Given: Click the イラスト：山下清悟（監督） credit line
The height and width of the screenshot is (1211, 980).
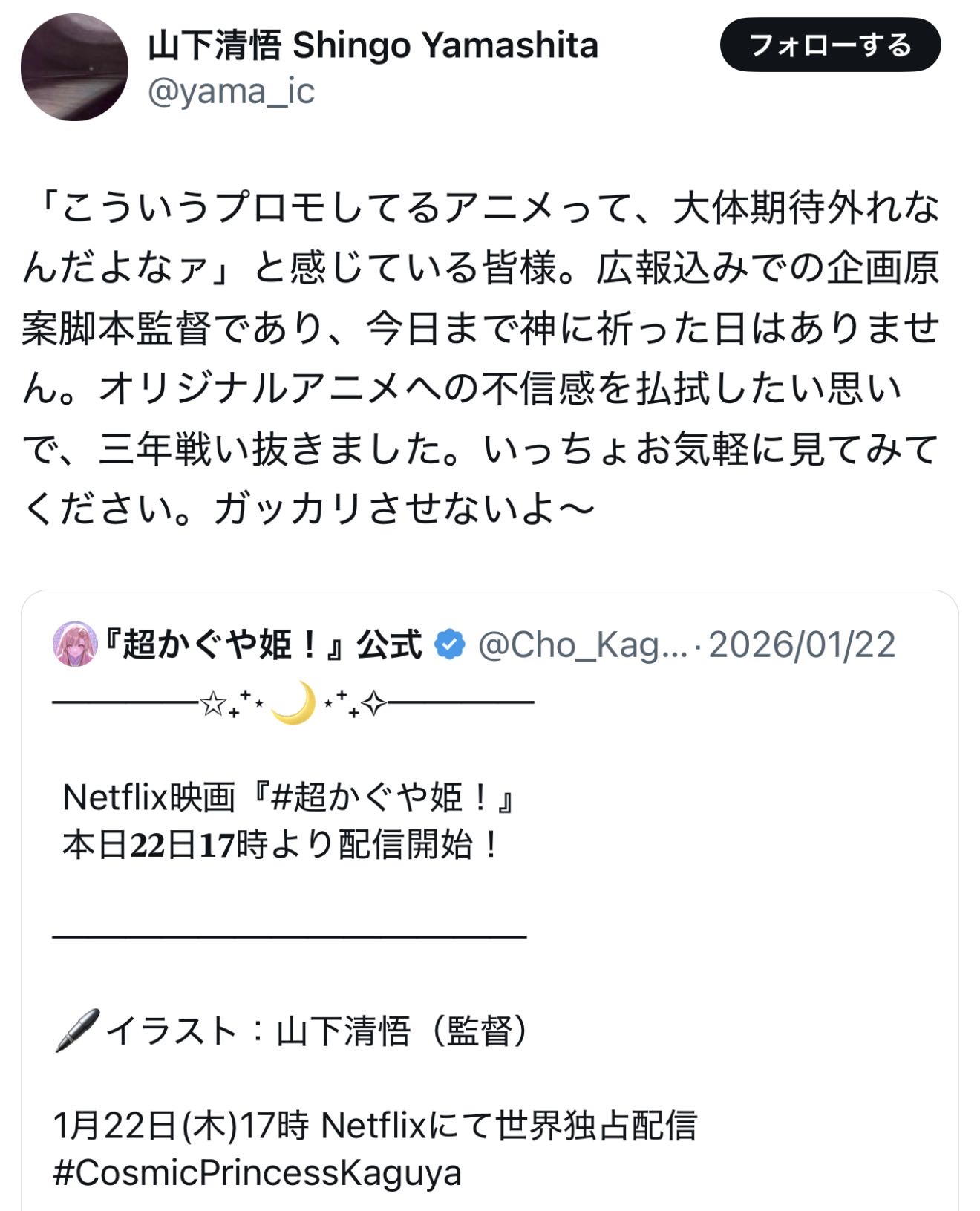Looking at the screenshot, I should pos(318,1031).
